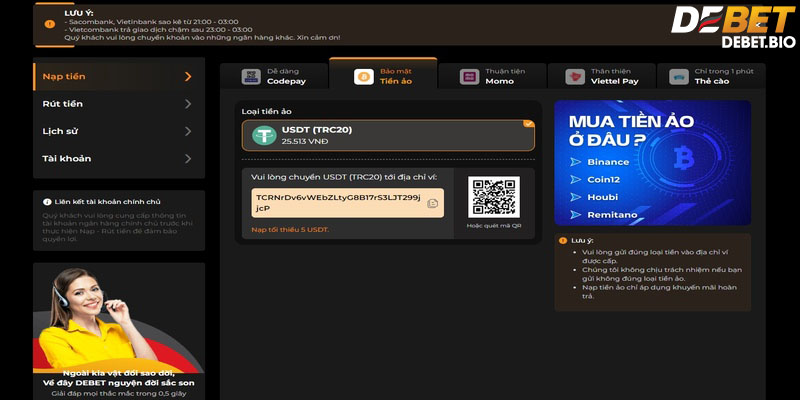The height and width of the screenshot is (400, 800).
Task: Switch to the Codepay tab
Action: (274, 76)
